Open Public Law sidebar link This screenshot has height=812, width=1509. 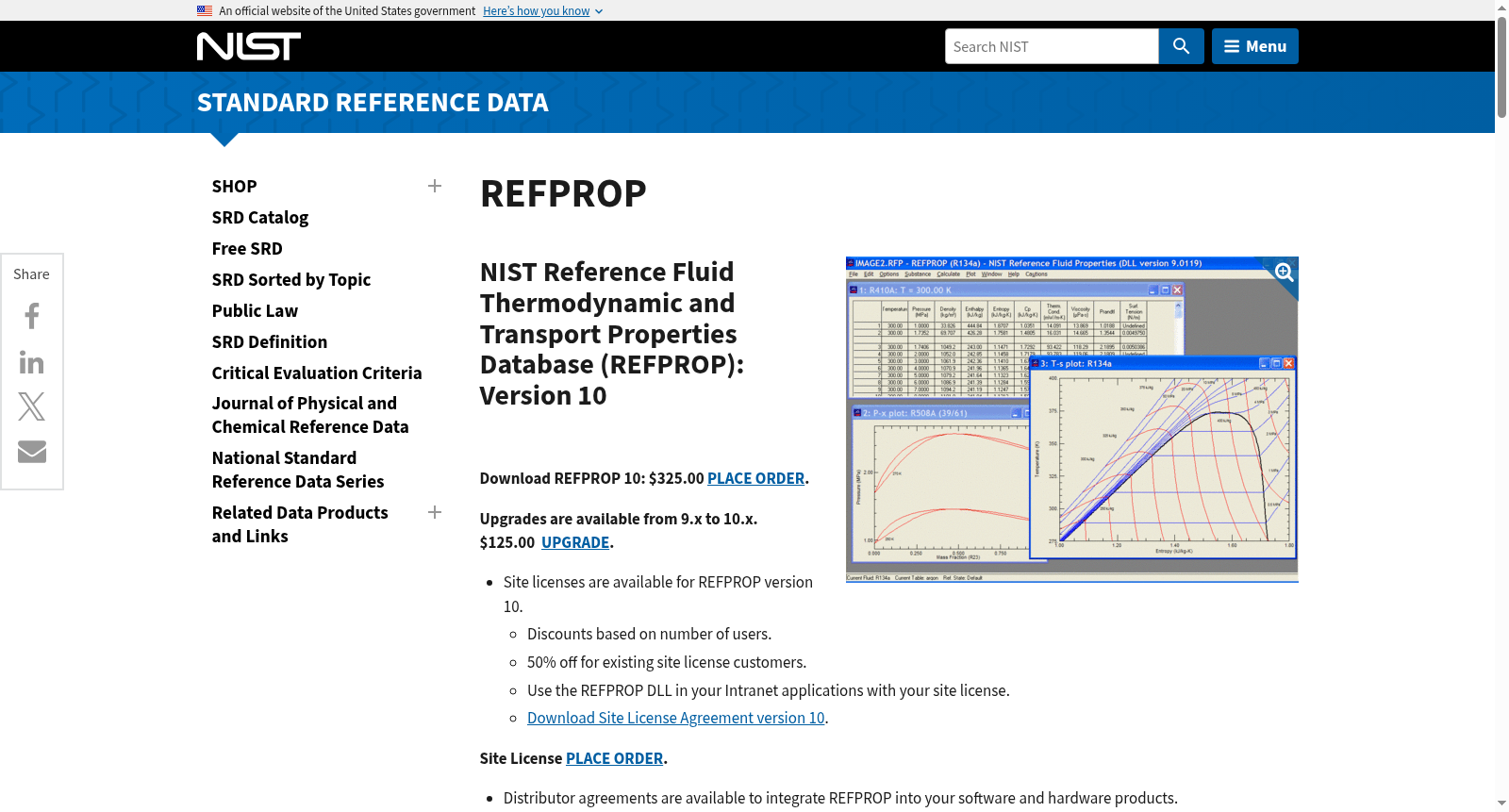tap(255, 311)
